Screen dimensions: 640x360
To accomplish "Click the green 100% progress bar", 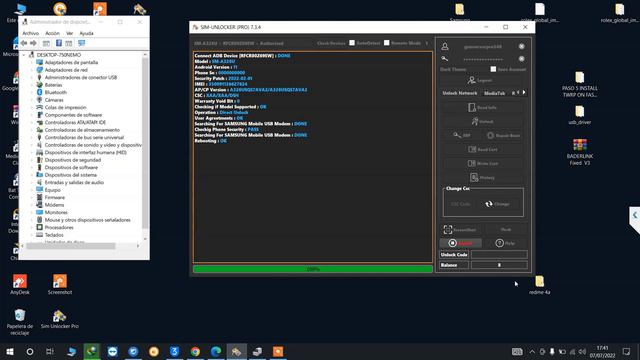I will tap(313, 269).
